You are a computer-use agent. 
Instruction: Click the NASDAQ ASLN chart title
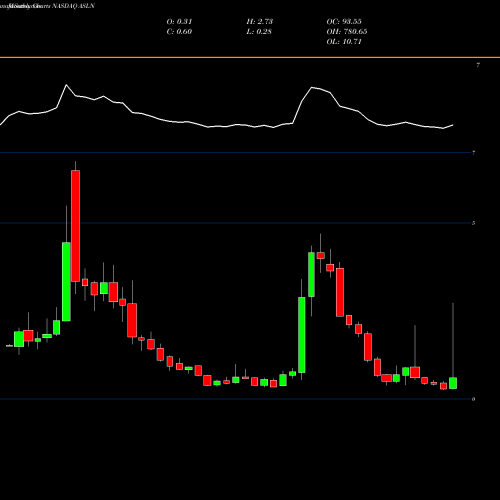click(48, 6)
